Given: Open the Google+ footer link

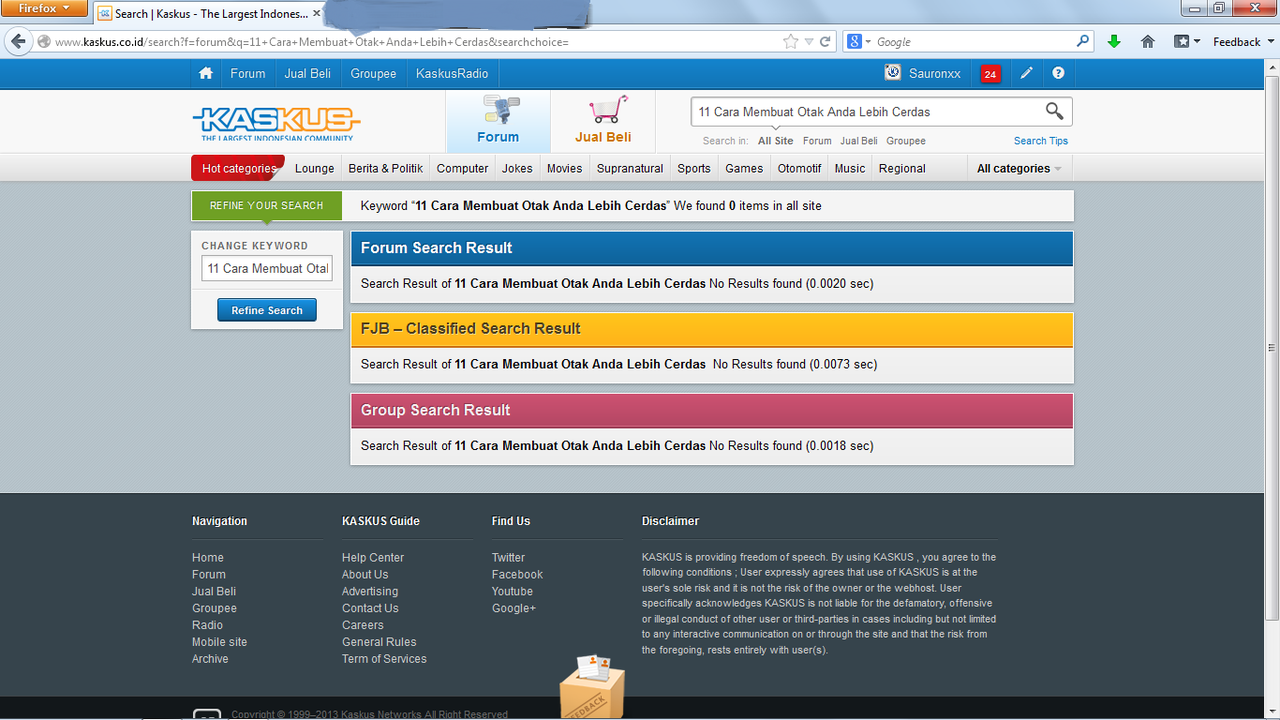Looking at the screenshot, I should (x=514, y=608).
